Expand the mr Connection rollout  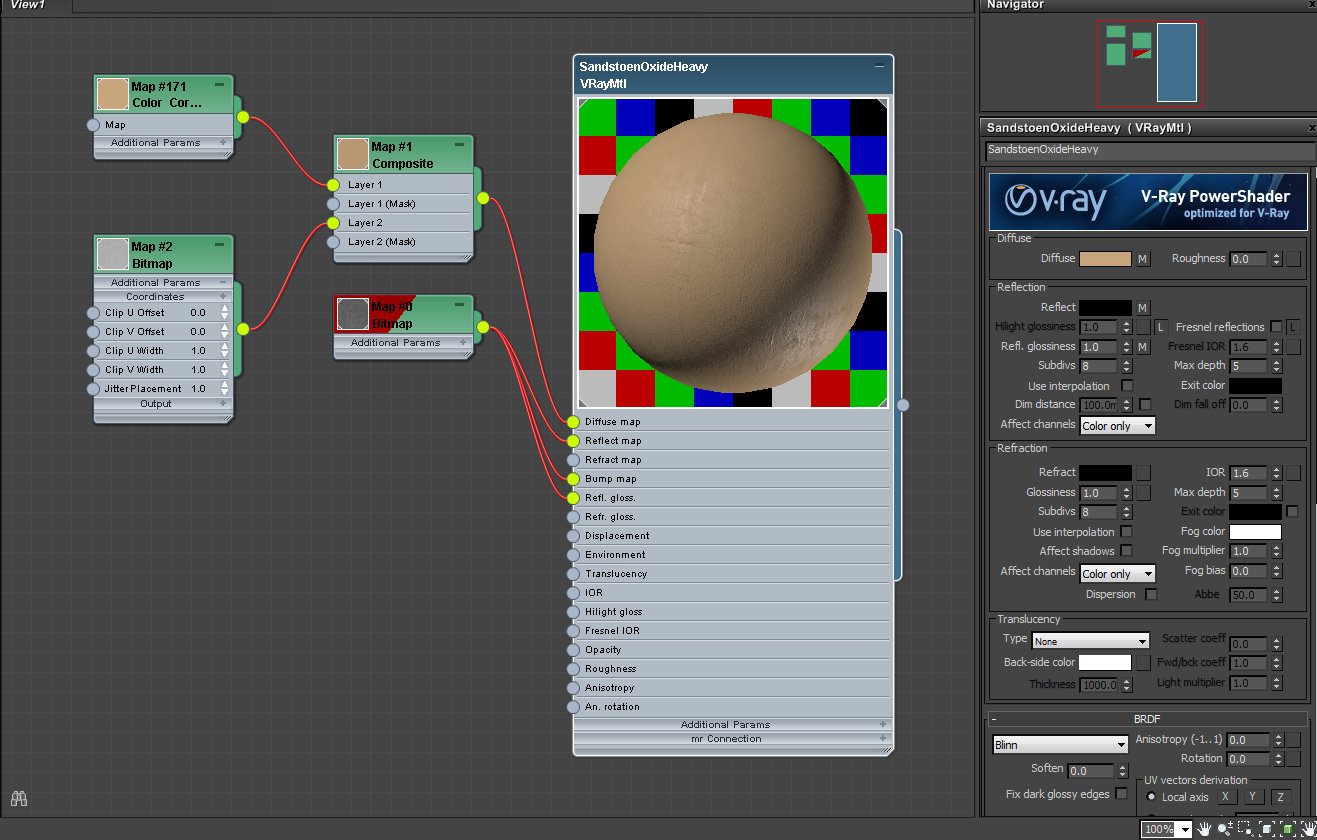point(733,739)
